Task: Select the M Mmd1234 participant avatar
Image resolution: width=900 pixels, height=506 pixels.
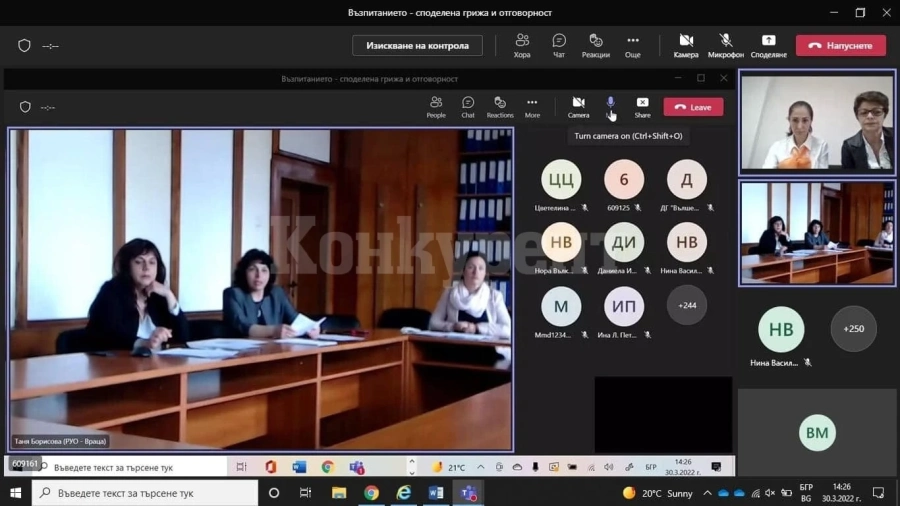Action: [561, 306]
